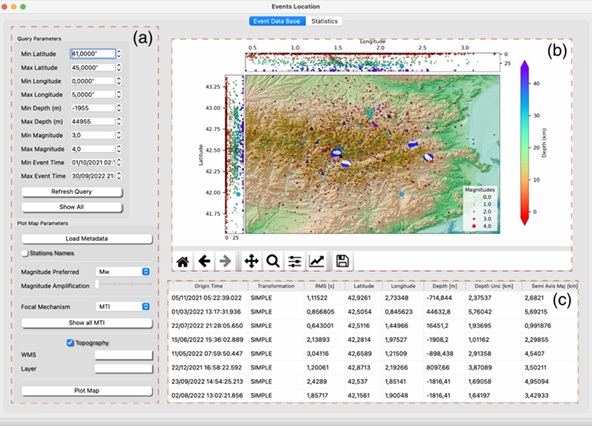The height and width of the screenshot is (428, 599).
Task: Click the Plot Map button
Action: point(87,391)
